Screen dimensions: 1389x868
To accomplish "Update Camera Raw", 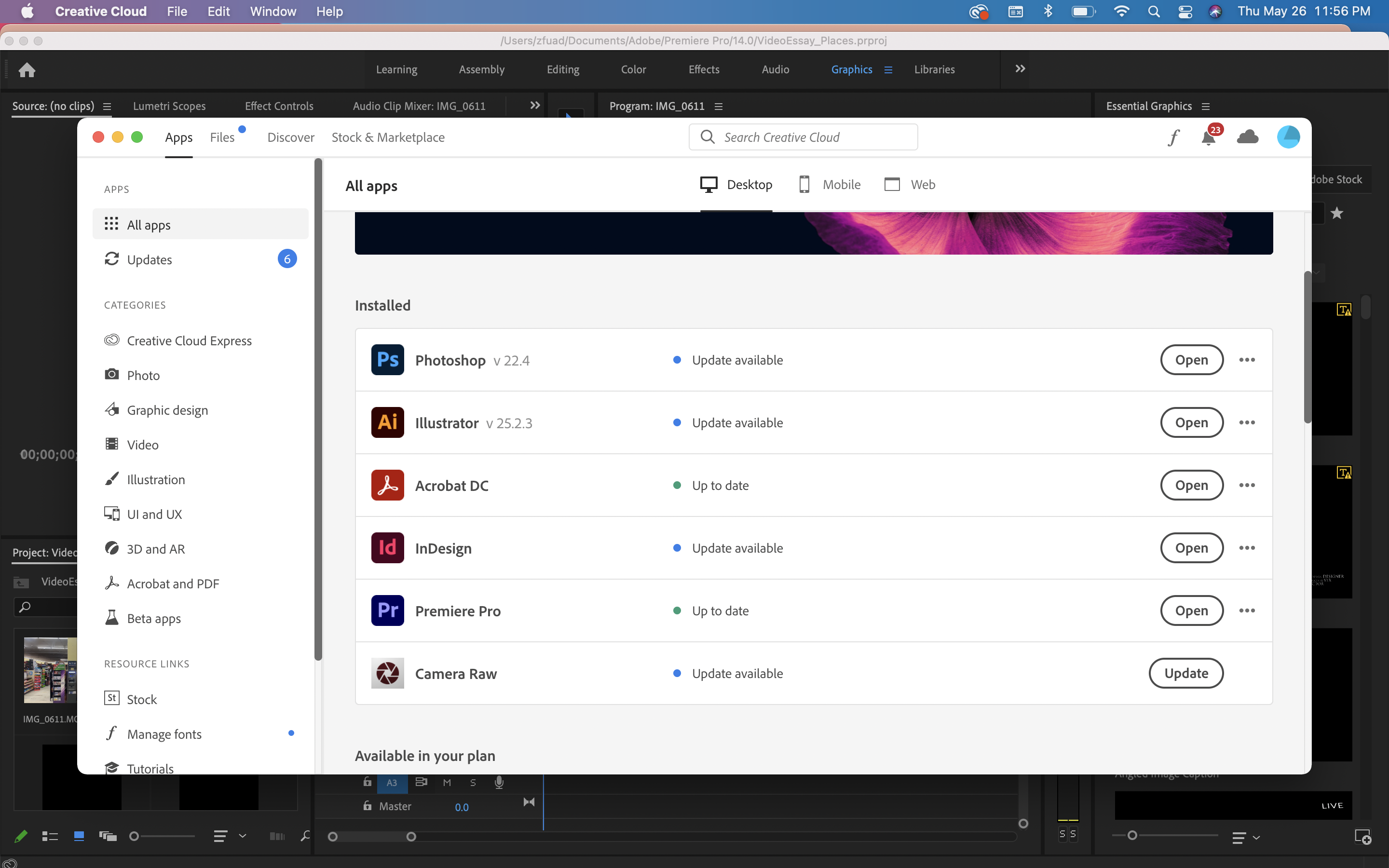I will [1186, 673].
